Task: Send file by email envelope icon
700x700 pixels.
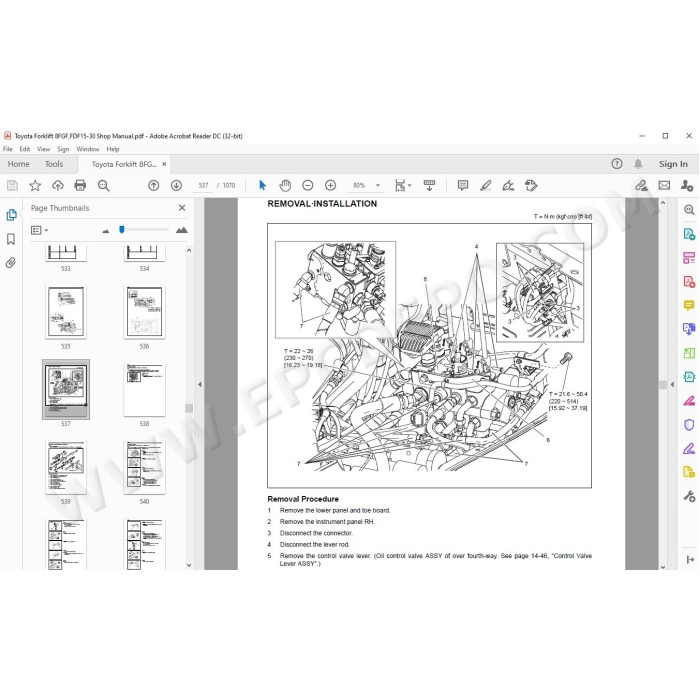Action: pos(664,185)
